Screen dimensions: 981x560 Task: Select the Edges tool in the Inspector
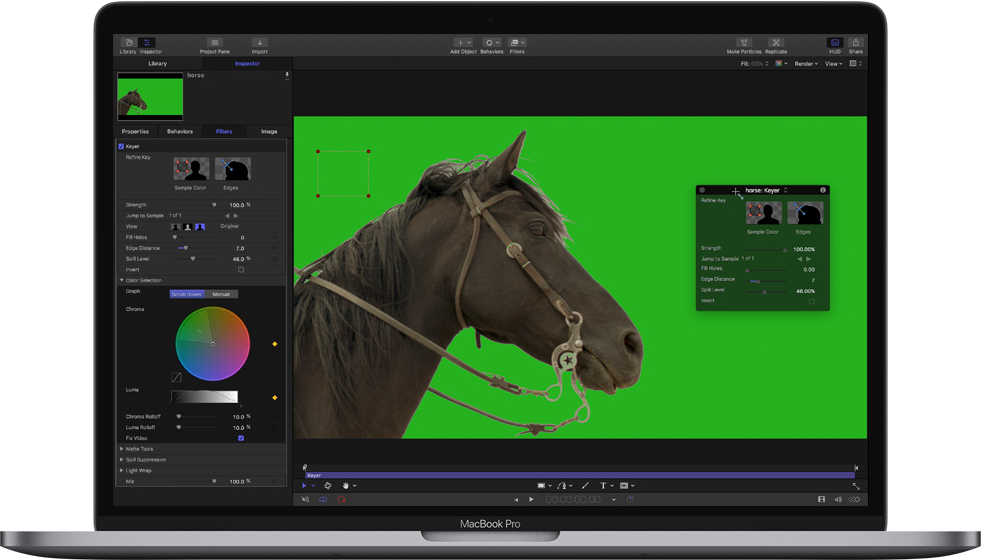tap(231, 169)
